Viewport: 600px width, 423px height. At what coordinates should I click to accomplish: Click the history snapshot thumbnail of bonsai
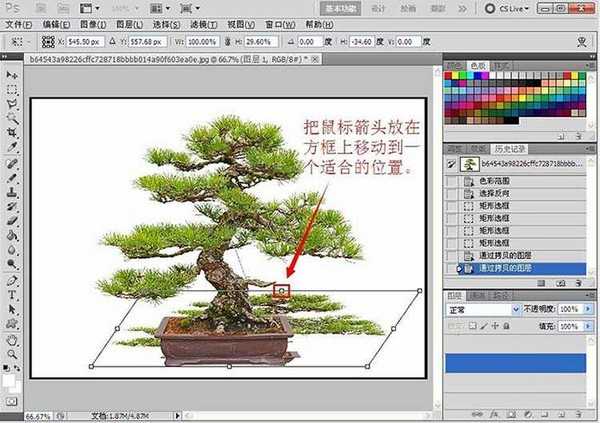pos(470,164)
